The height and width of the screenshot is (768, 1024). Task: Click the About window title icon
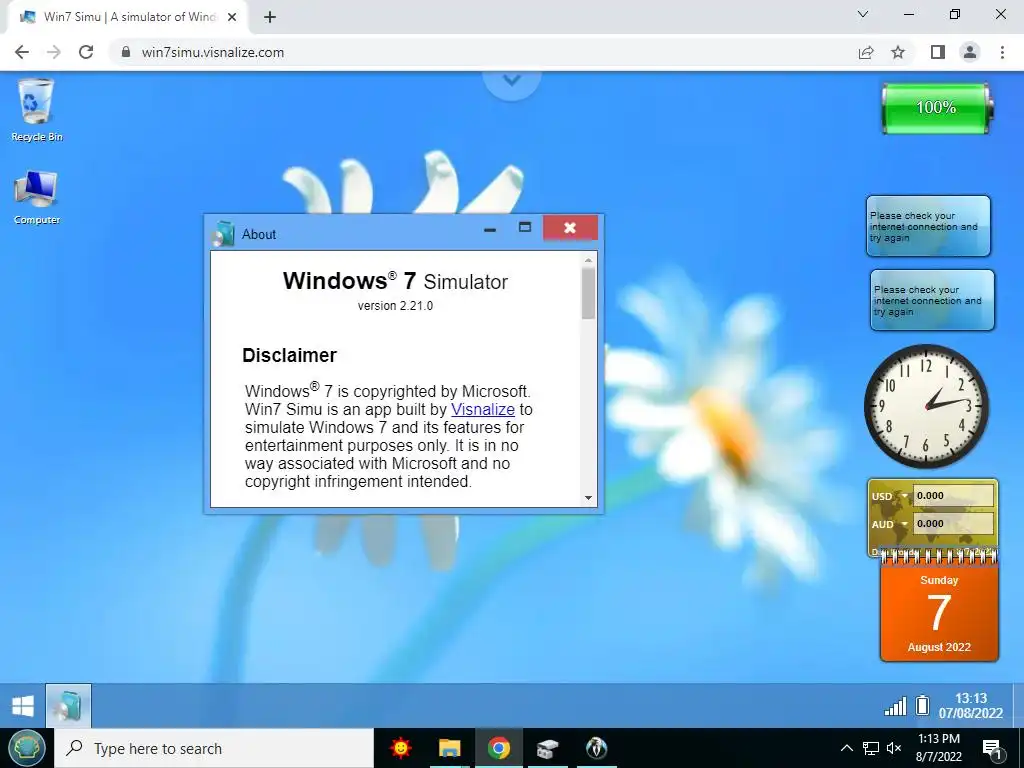[223, 234]
